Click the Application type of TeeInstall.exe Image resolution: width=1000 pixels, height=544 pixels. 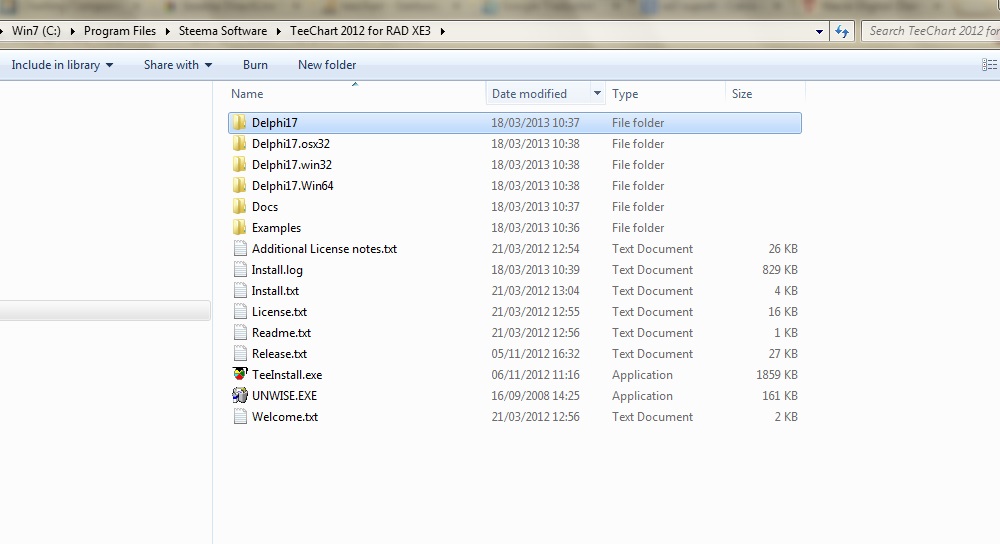tap(642, 375)
